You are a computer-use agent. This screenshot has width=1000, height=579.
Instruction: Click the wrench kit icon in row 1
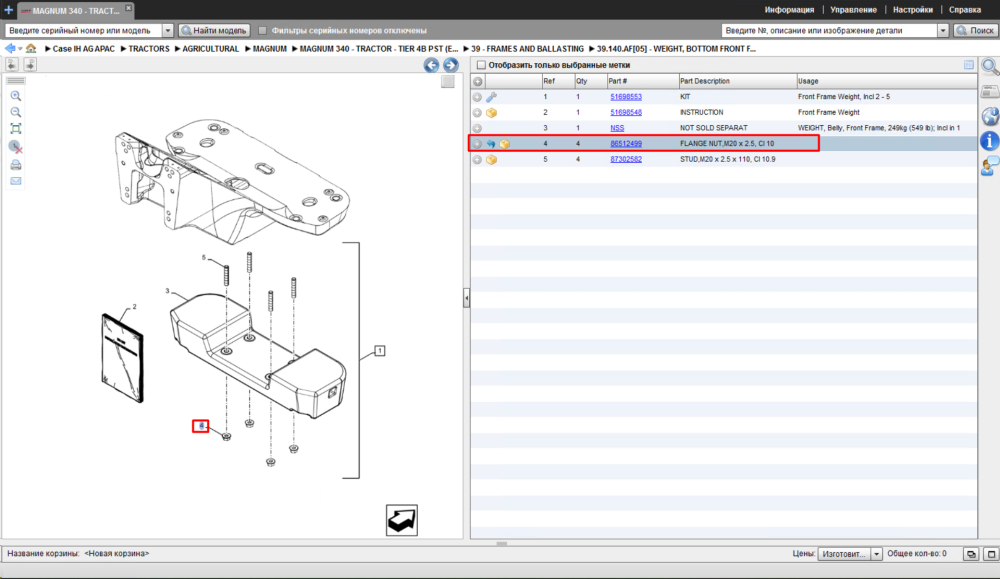click(x=491, y=97)
